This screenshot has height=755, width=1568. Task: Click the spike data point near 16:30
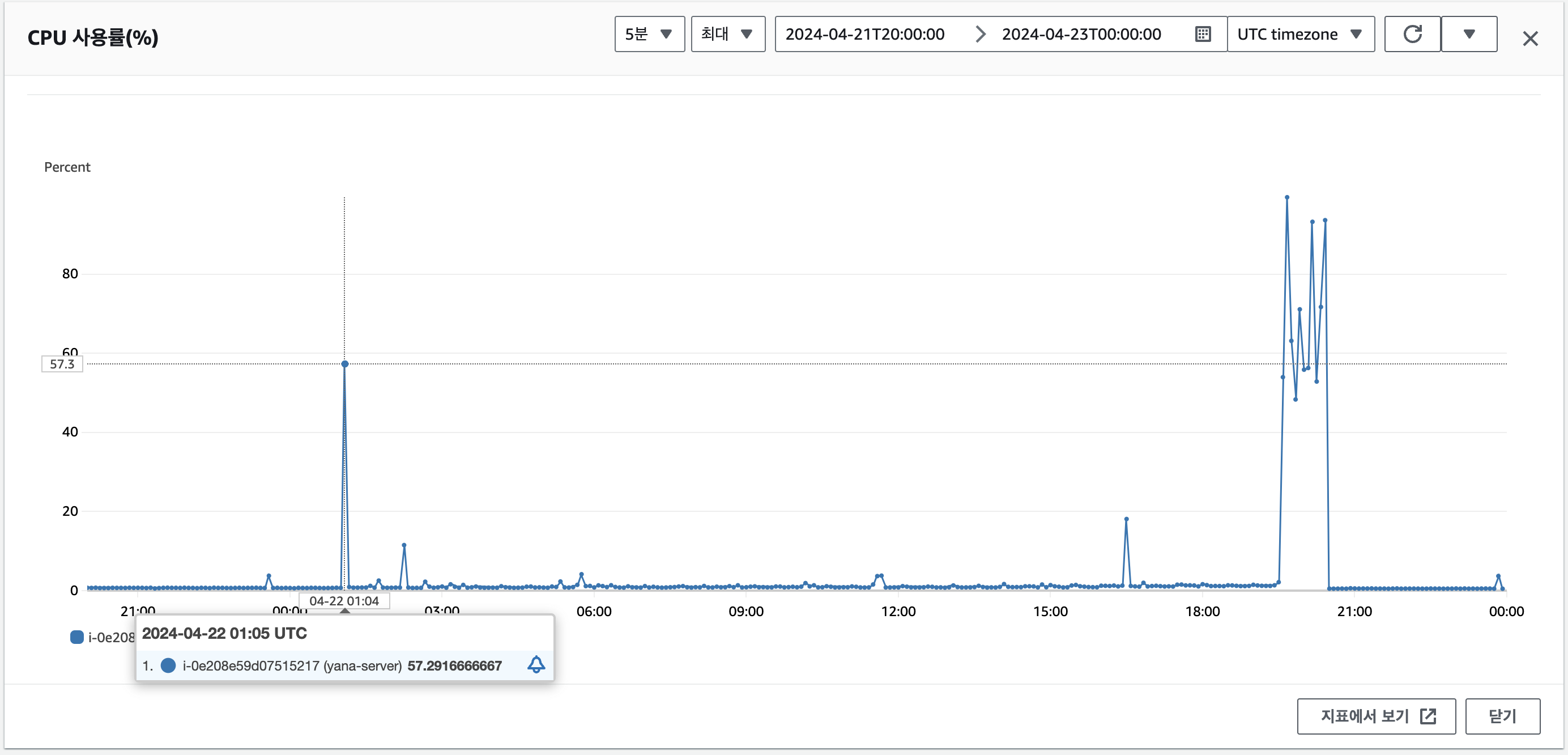point(1126,519)
